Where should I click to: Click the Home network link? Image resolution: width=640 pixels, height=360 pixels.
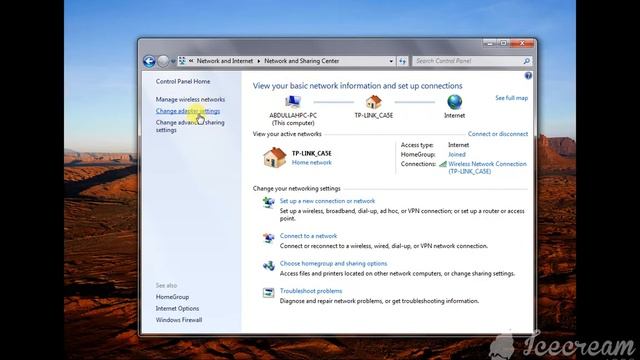[311, 162]
